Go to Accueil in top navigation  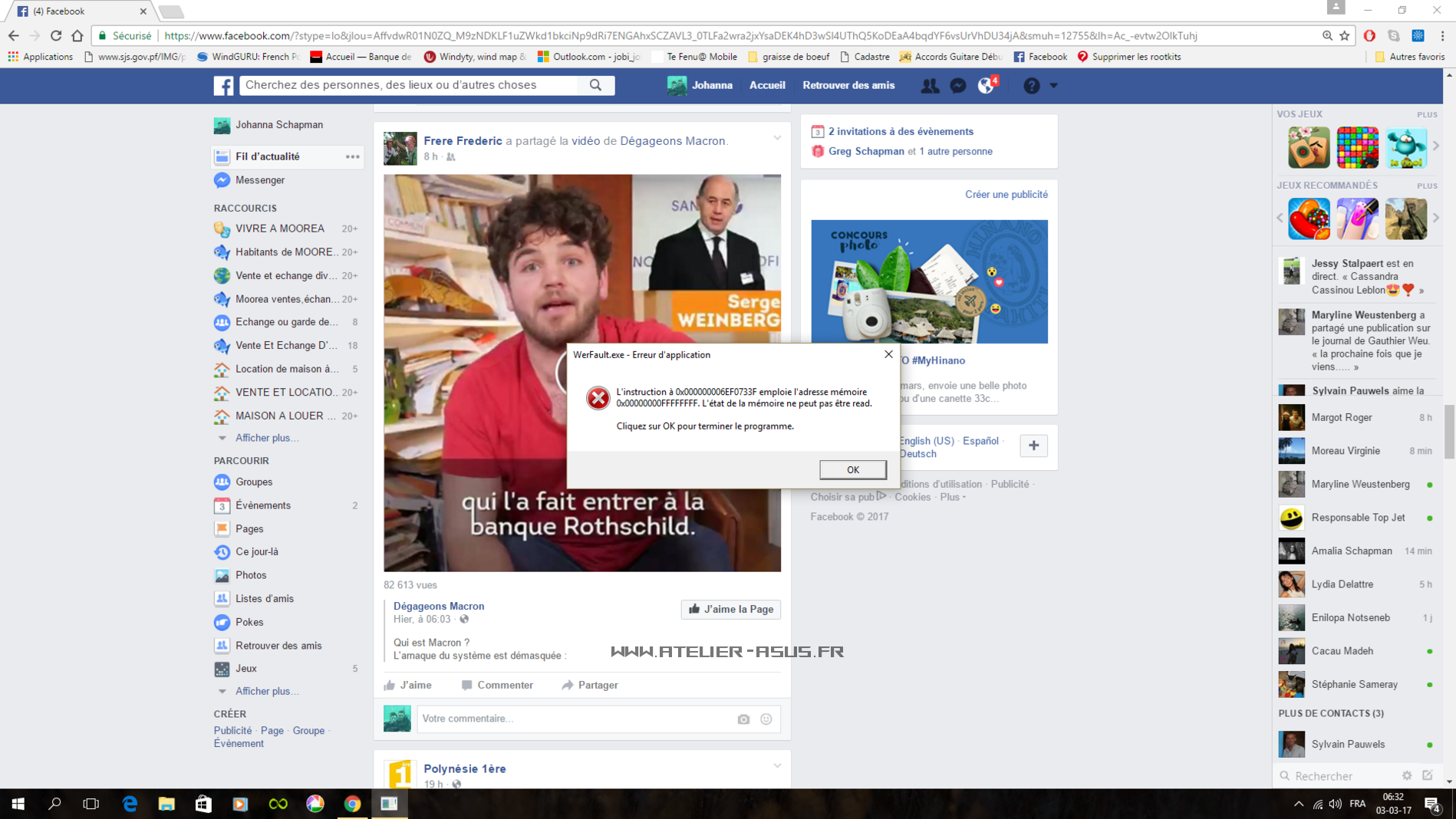pos(767,85)
